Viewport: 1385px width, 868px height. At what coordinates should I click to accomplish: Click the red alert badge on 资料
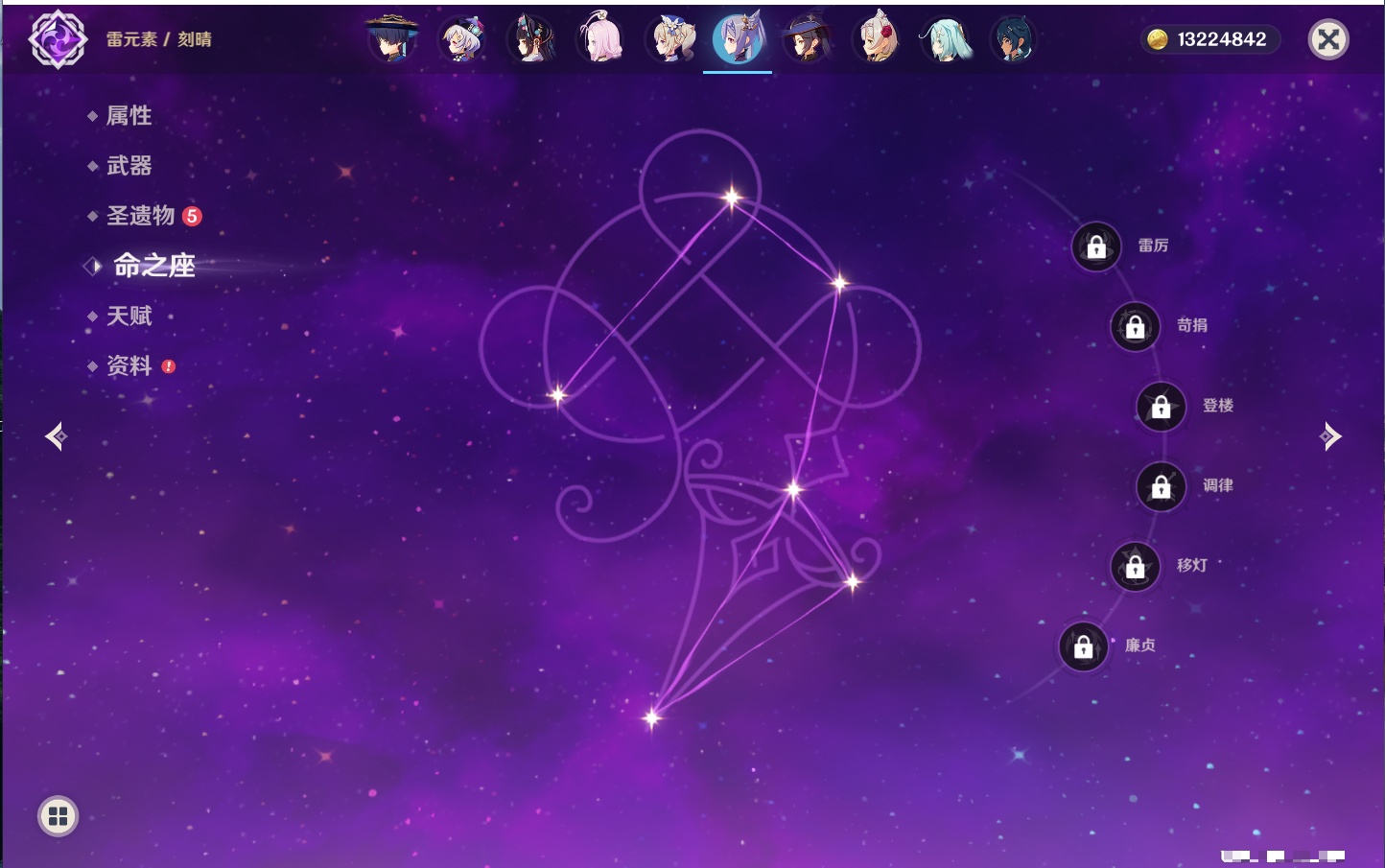tap(169, 366)
